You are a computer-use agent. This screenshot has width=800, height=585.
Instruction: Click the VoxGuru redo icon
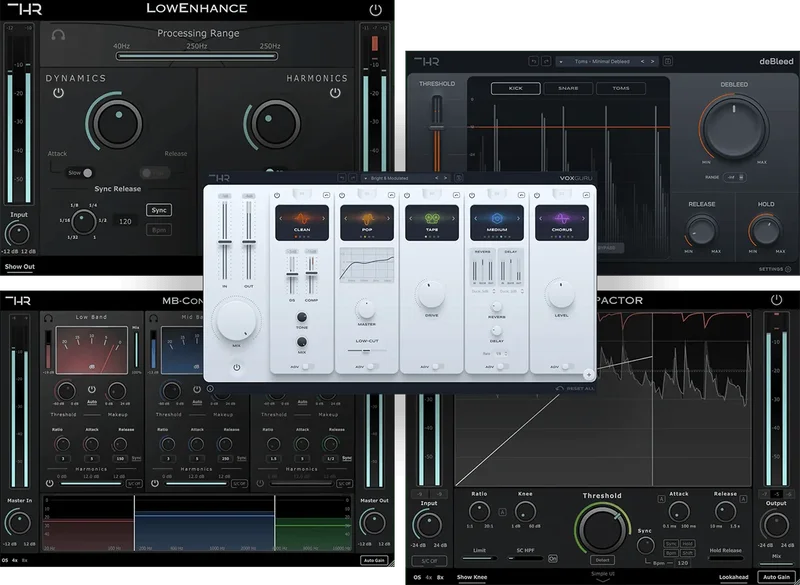coord(352,178)
